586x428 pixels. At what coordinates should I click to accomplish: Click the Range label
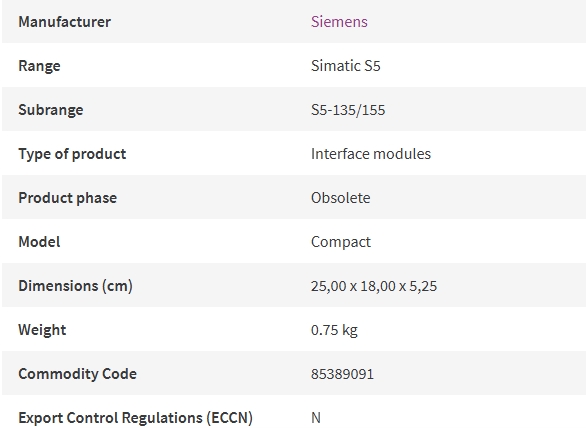pos(39,66)
